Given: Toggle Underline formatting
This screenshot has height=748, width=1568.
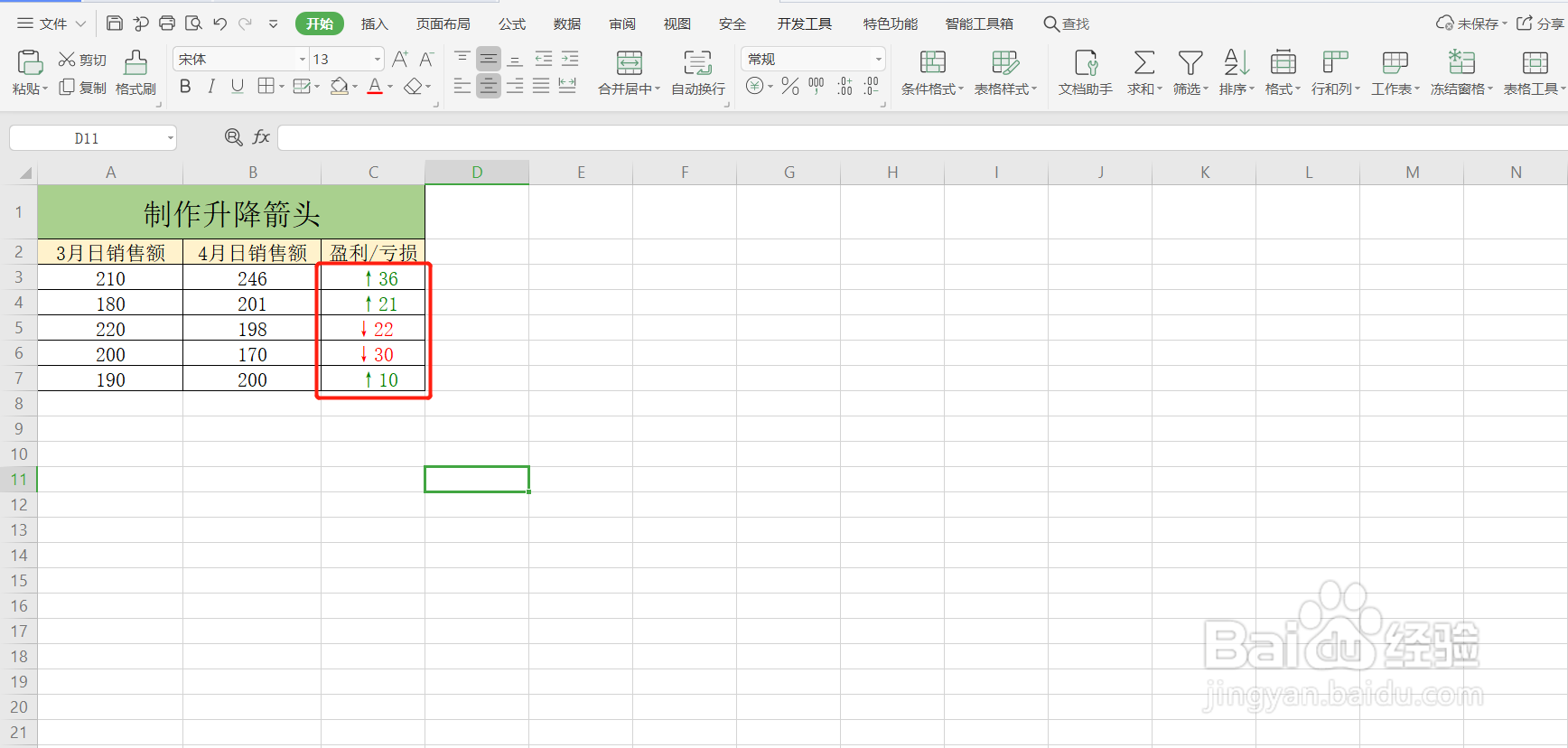Looking at the screenshot, I should tap(238, 86).
